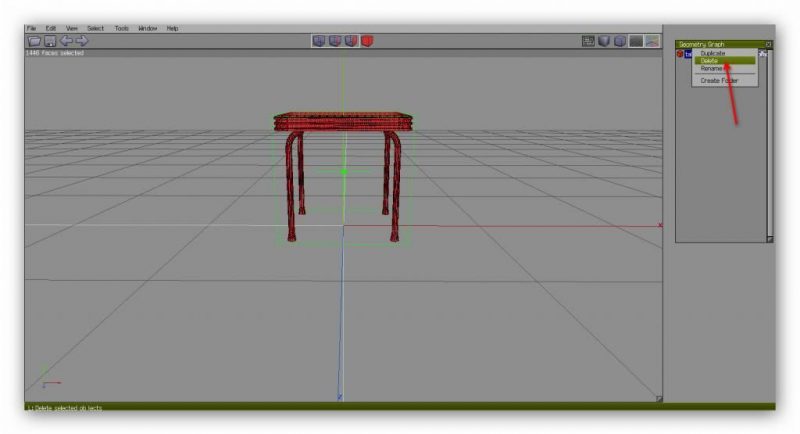Screen dimensions: 800x434
Task: Select the first blue cube selection mode
Action: pos(319,41)
